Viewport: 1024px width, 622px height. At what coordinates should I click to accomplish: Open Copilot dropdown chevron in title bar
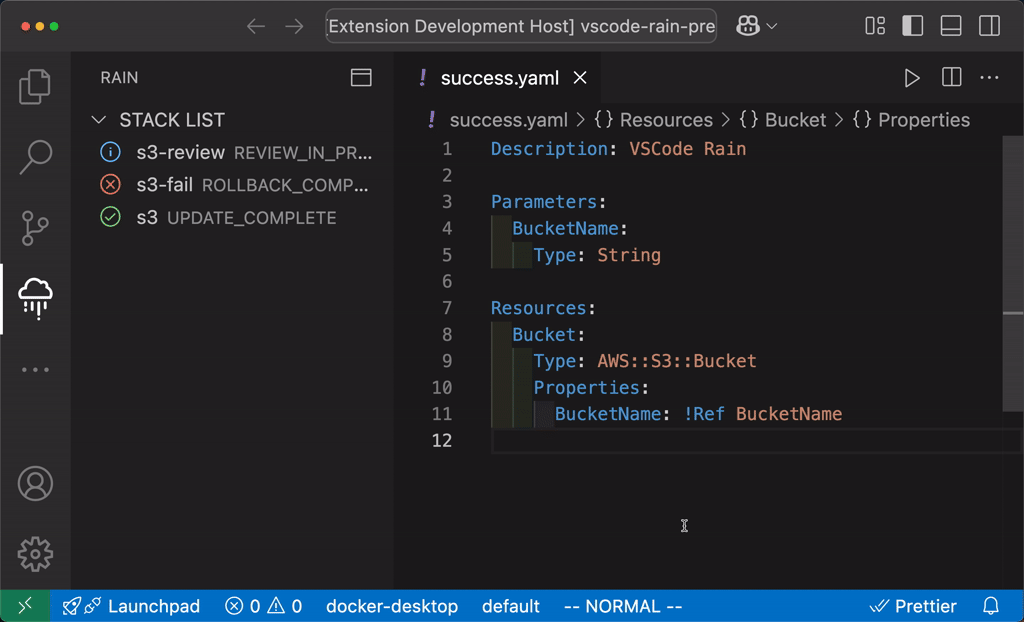[x=771, y=26]
